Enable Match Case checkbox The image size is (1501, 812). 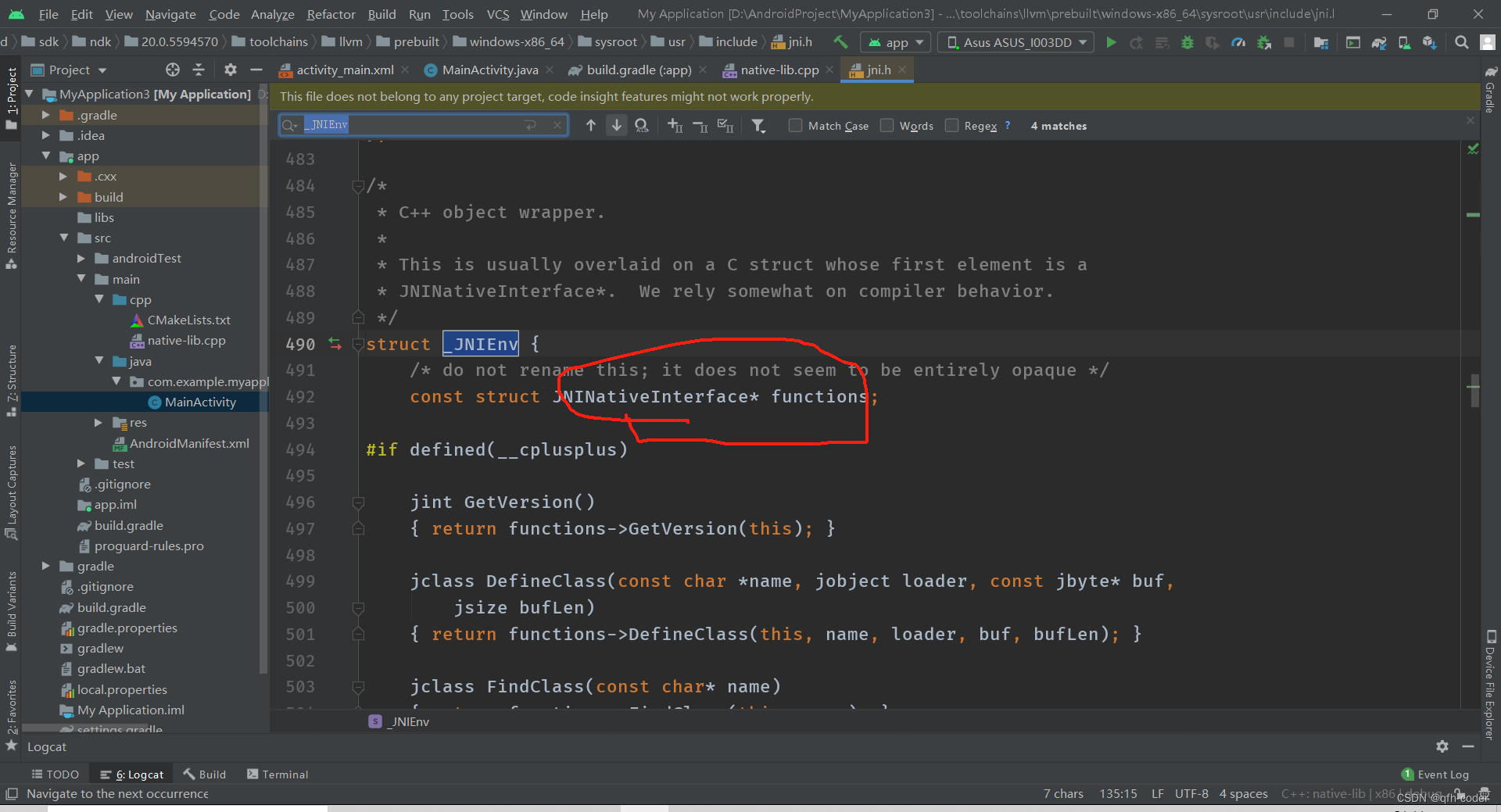click(x=795, y=125)
